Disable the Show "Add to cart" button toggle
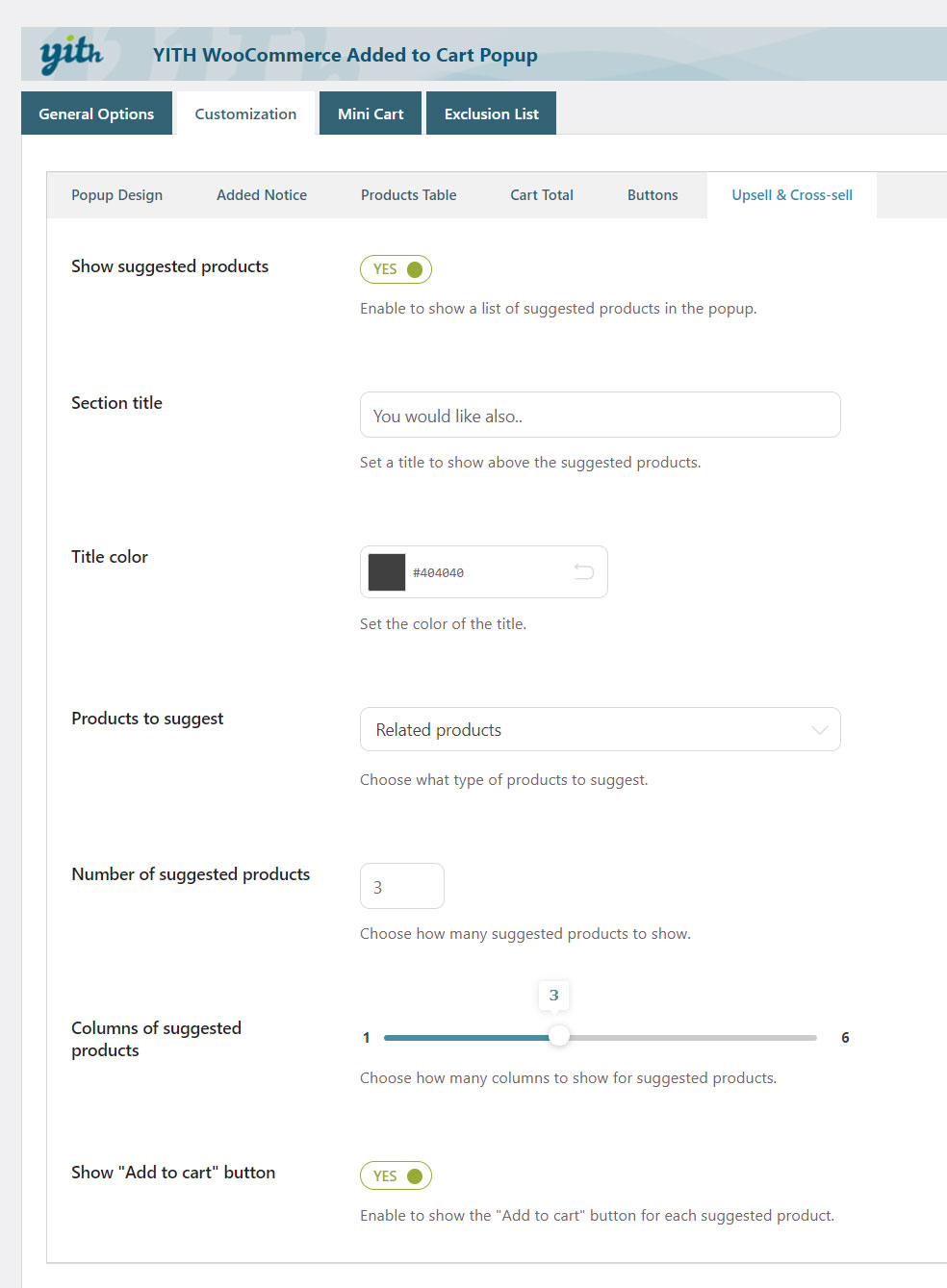 pos(396,1175)
